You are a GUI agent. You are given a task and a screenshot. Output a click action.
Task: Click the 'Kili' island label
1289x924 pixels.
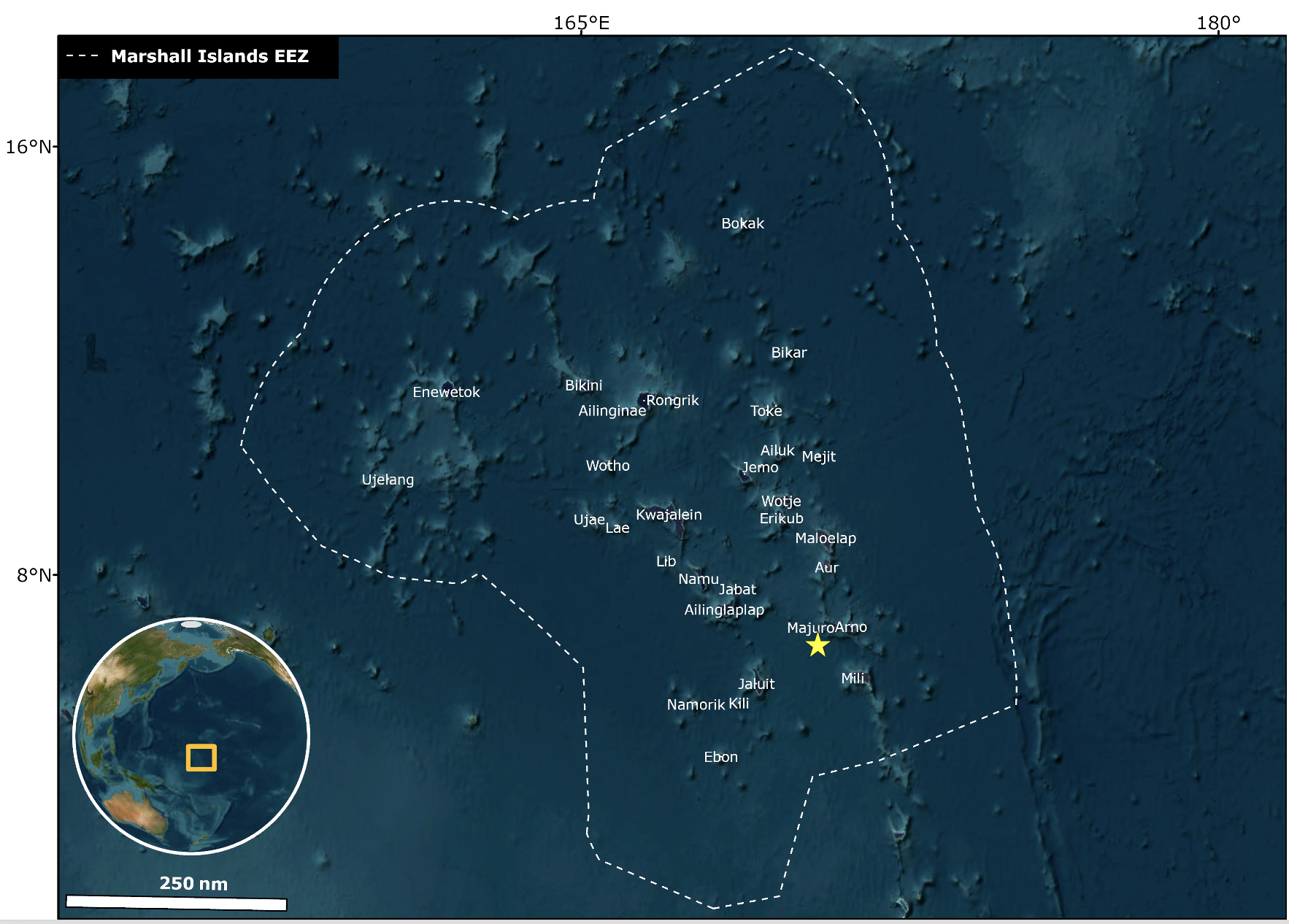tap(739, 704)
